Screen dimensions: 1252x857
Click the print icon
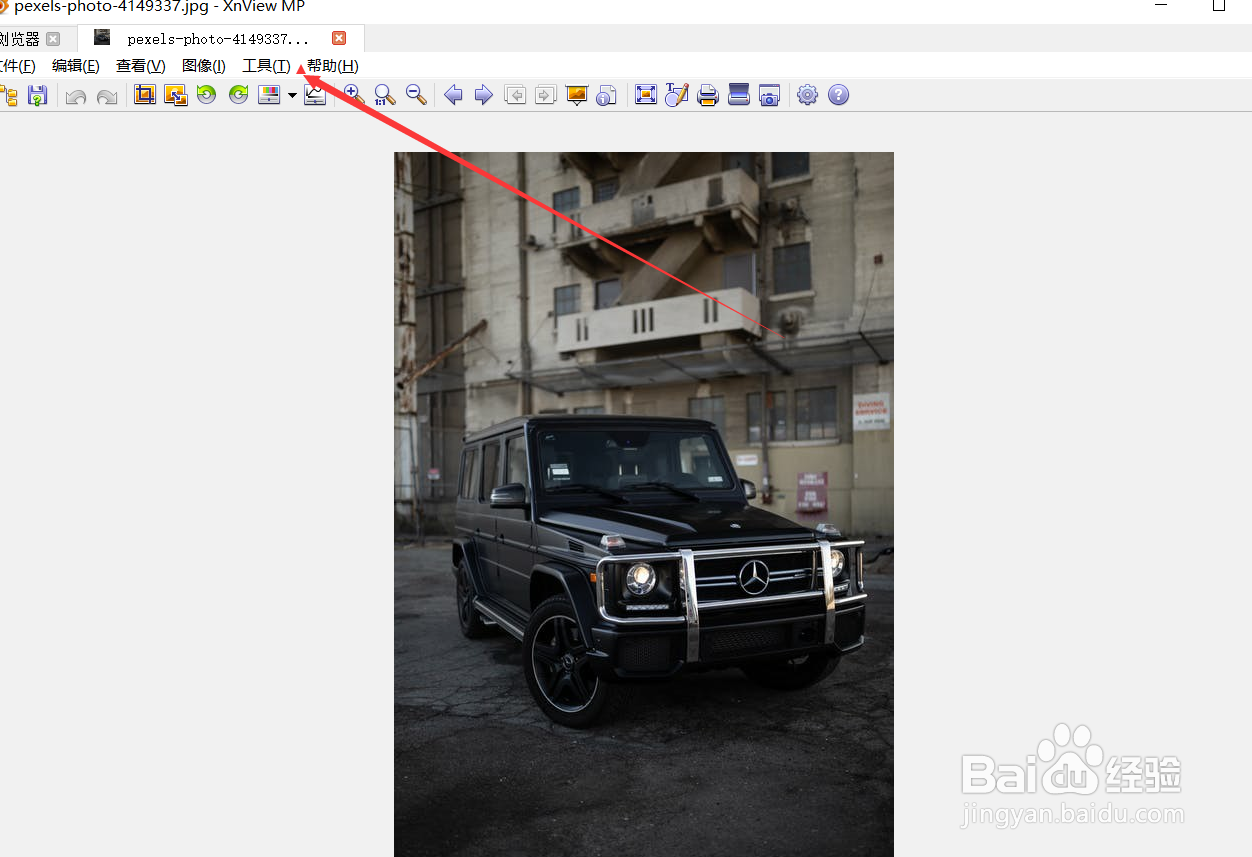click(x=708, y=95)
